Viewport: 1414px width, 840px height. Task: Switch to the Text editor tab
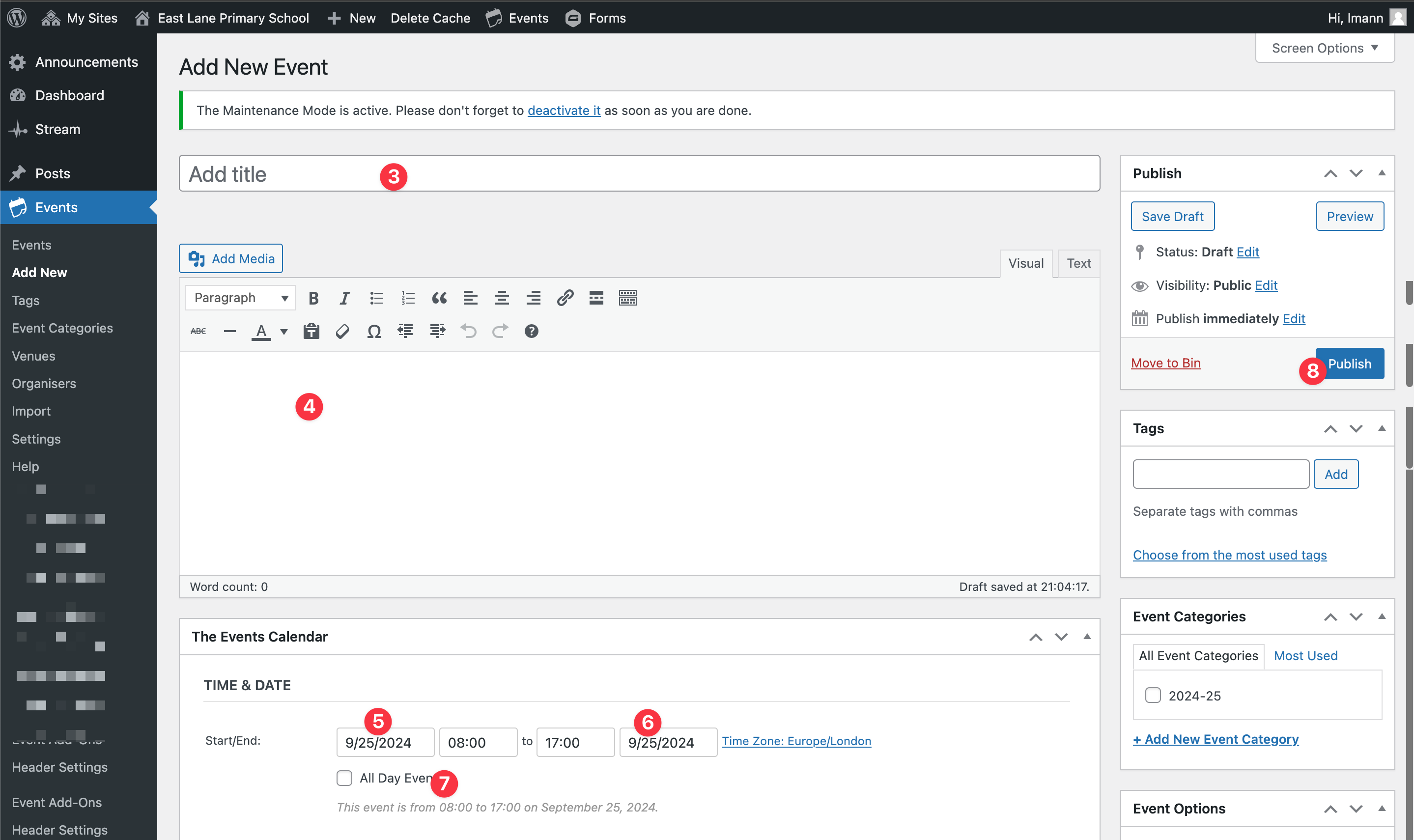[1078, 263]
